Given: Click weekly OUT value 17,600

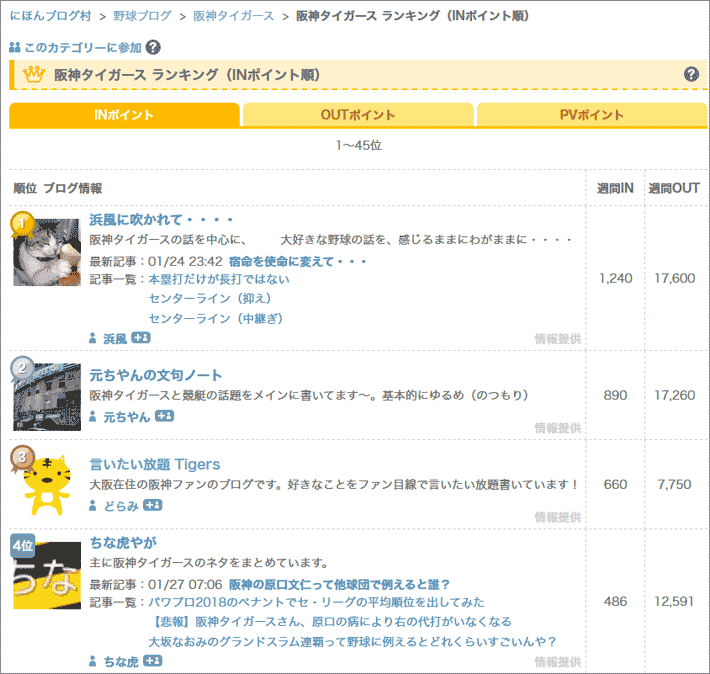Looking at the screenshot, I should [675, 278].
